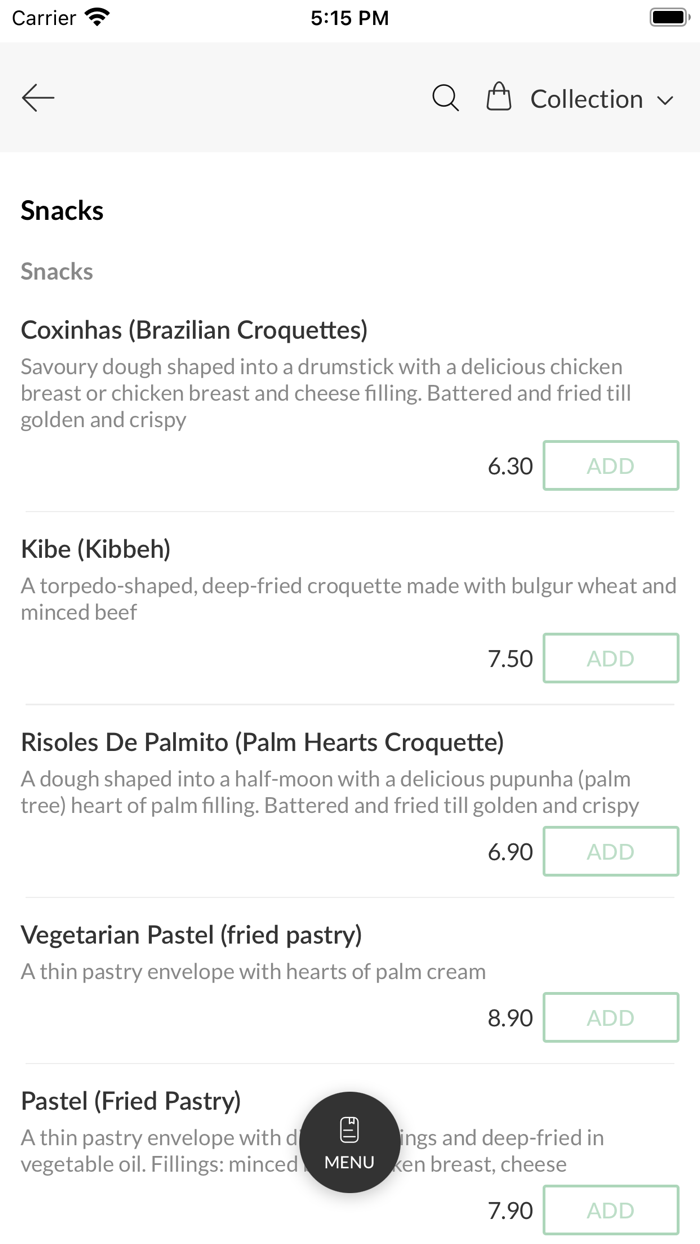
Task: View the Kibe (Kibbeh) description
Action: (x=348, y=598)
